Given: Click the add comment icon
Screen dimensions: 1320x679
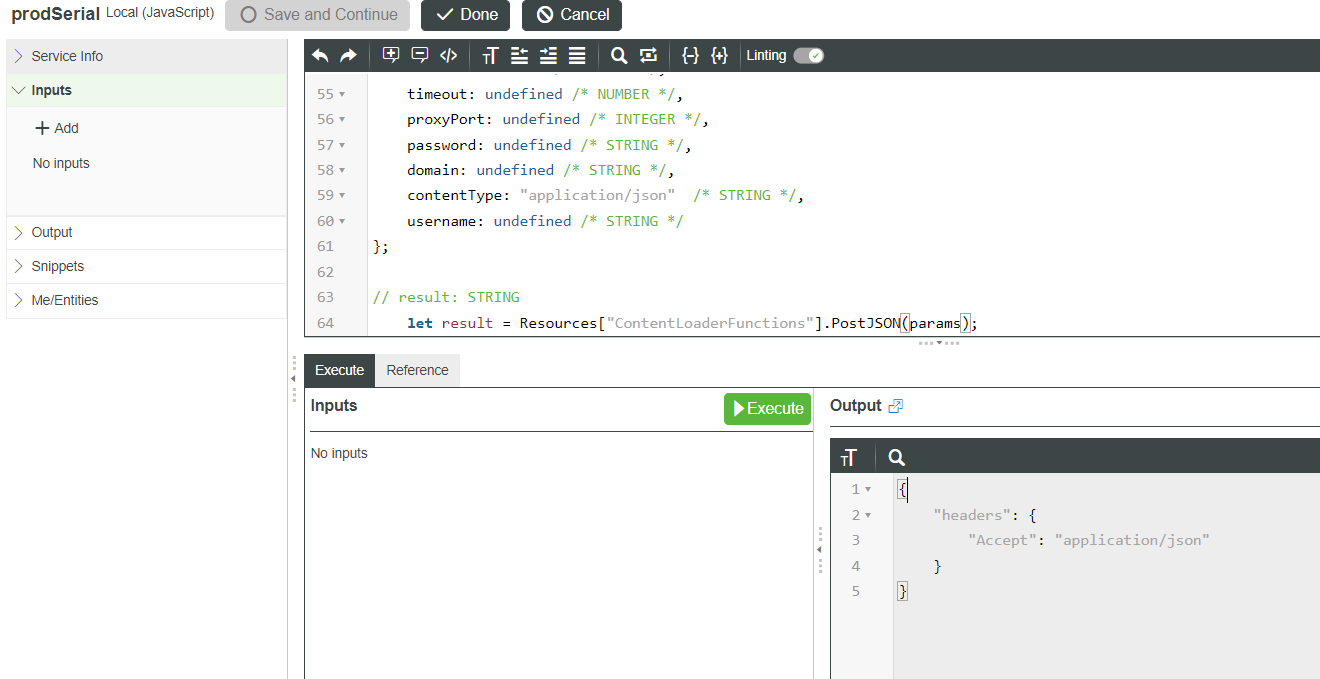Looking at the screenshot, I should 391,56.
